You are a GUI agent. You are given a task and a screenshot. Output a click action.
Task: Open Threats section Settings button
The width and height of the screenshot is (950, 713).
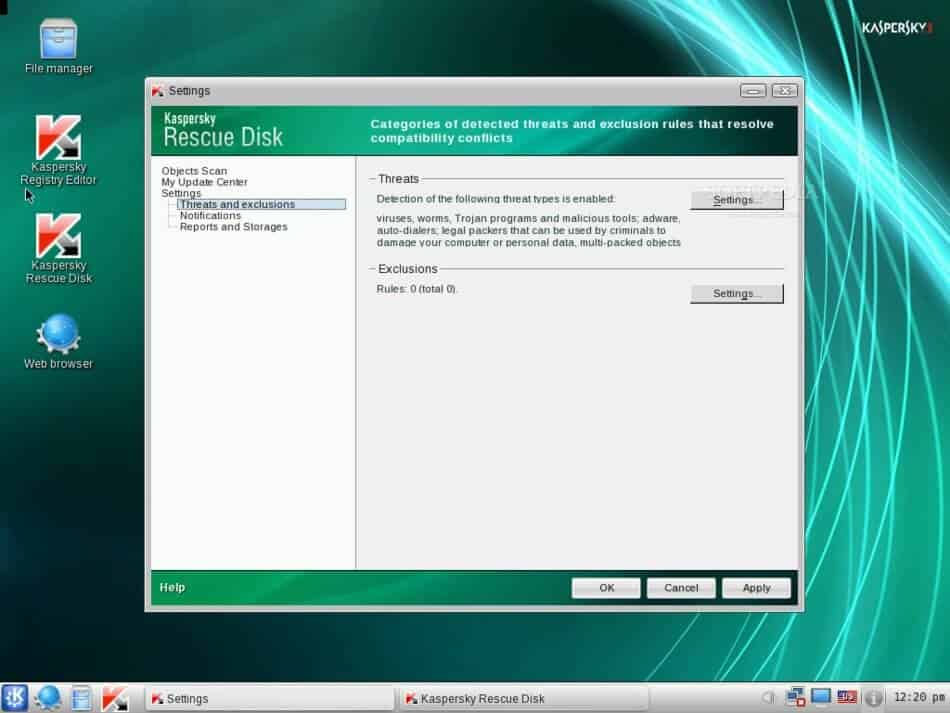tap(736, 200)
